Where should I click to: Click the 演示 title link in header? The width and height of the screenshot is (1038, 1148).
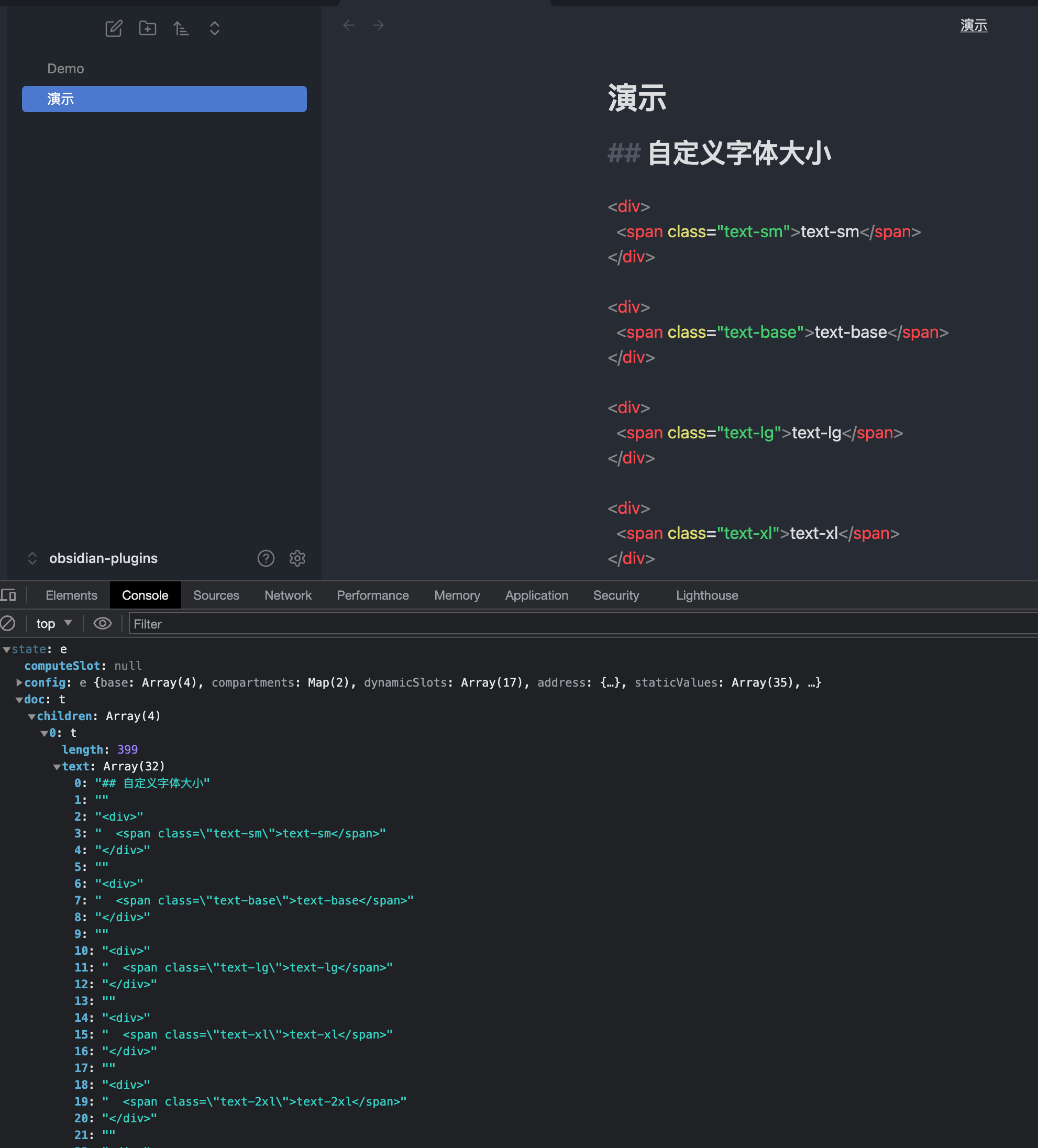tap(974, 25)
